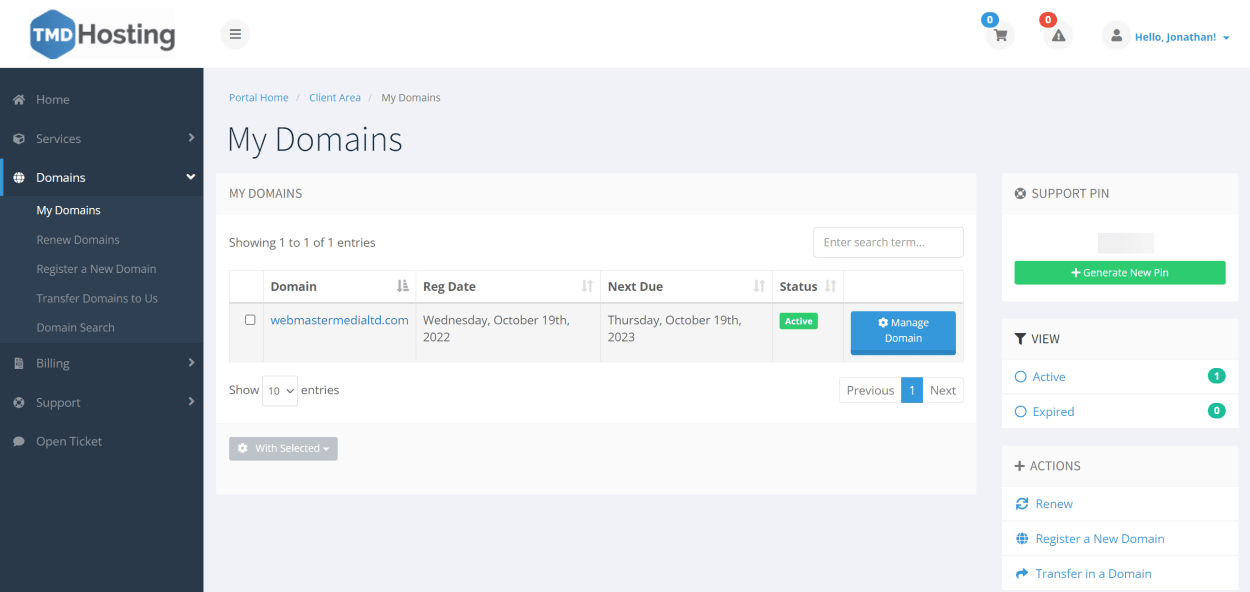Viewport: 1250px width, 592px height.
Task: Click the Generate New Pin button
Action: [x=1120, y=273]
